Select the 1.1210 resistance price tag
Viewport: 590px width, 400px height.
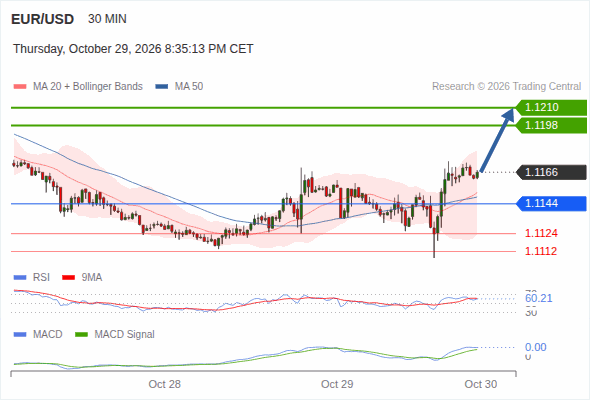[551, 108]
